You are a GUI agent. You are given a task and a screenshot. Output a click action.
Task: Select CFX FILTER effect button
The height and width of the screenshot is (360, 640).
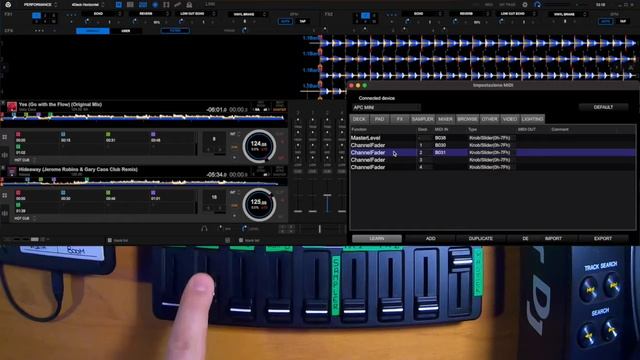(175, 30)
